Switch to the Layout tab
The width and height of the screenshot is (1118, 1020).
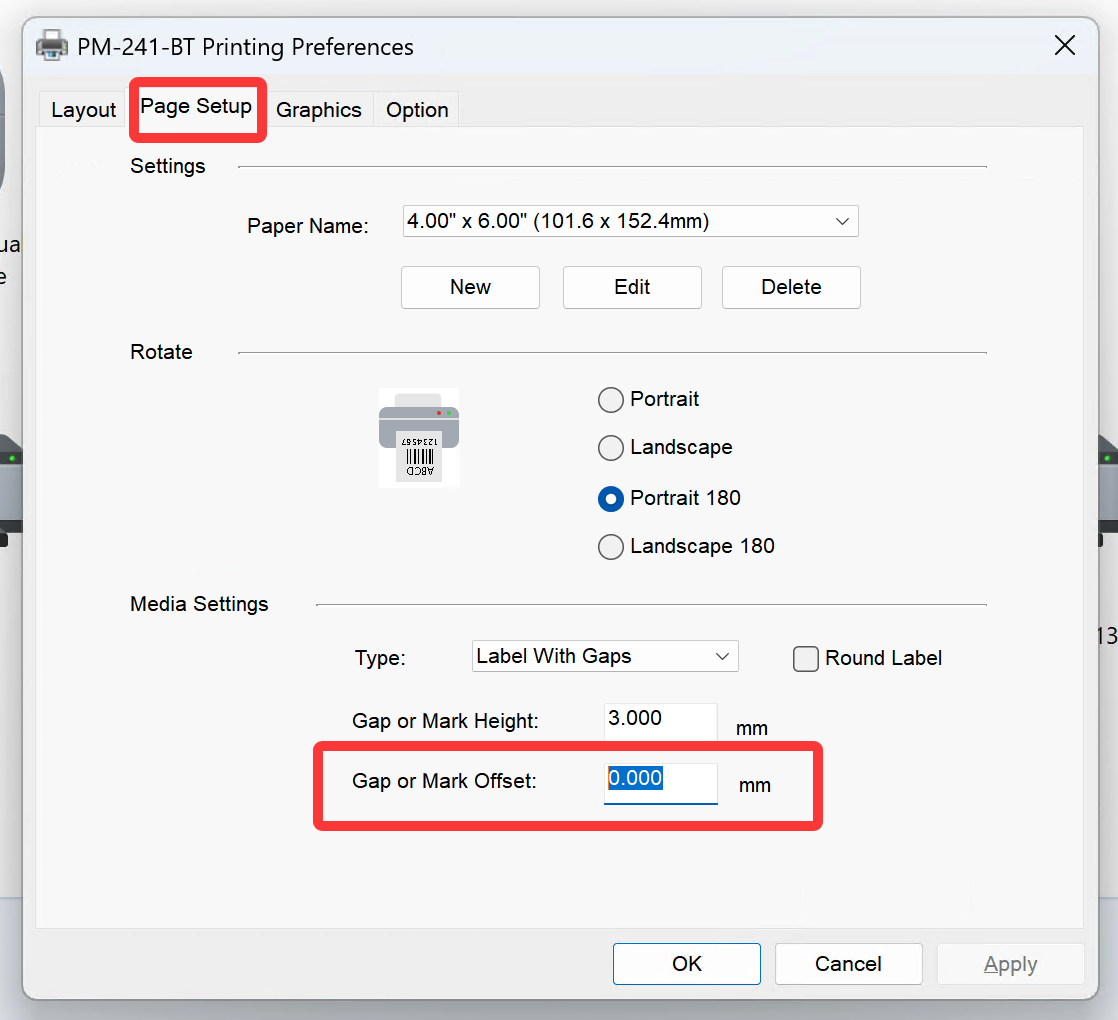pyautogui.click(x=83, y=110)
